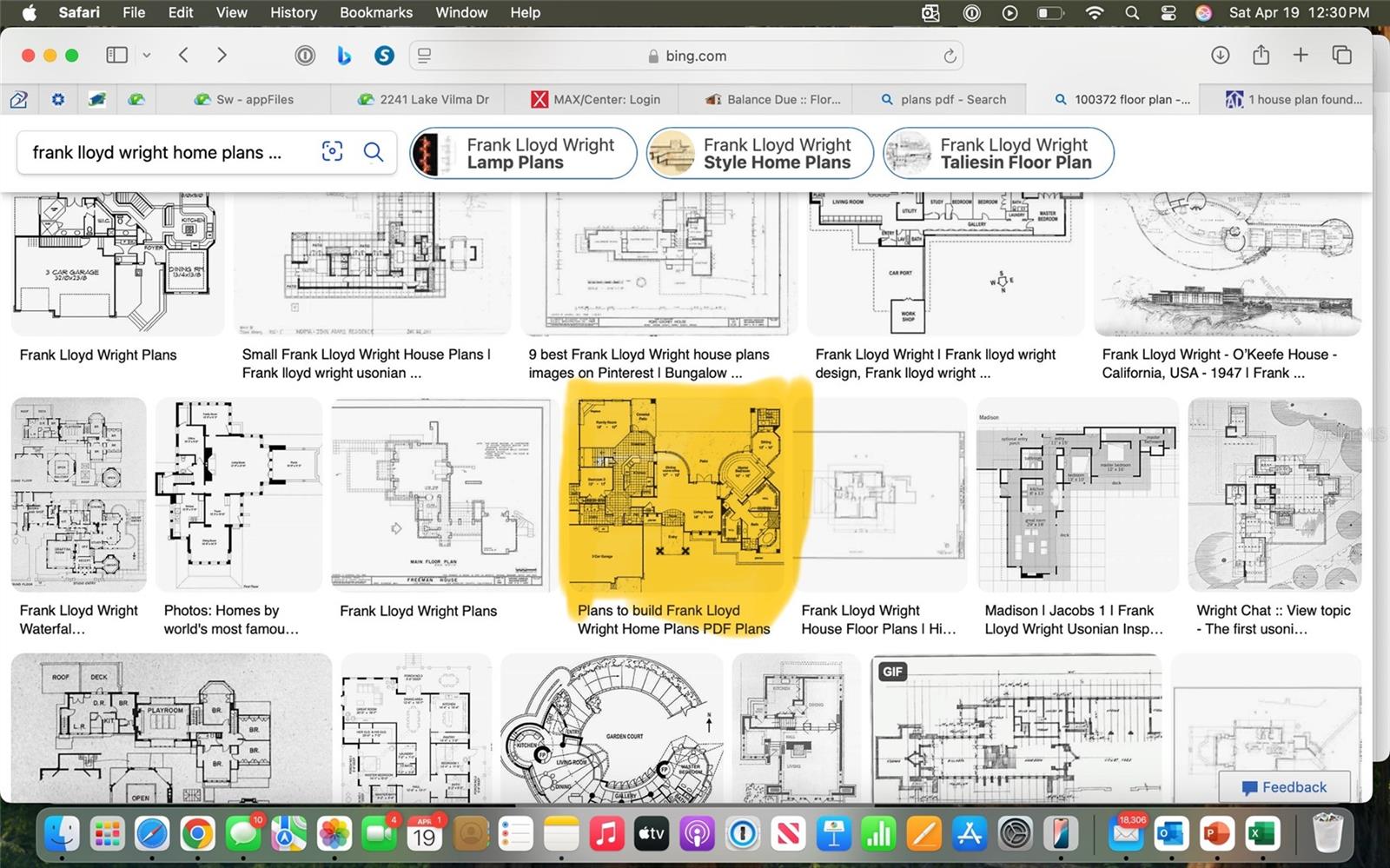Click the Bing extension icon in toolbar
The image size is (1390, 868).
(x=344, y=56)
